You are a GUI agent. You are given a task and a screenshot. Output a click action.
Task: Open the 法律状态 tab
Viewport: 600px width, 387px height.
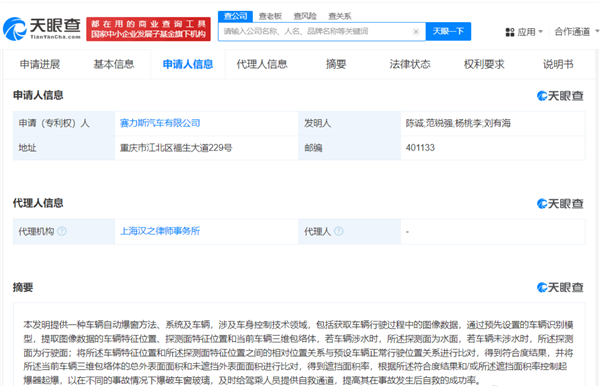[410, 64]
